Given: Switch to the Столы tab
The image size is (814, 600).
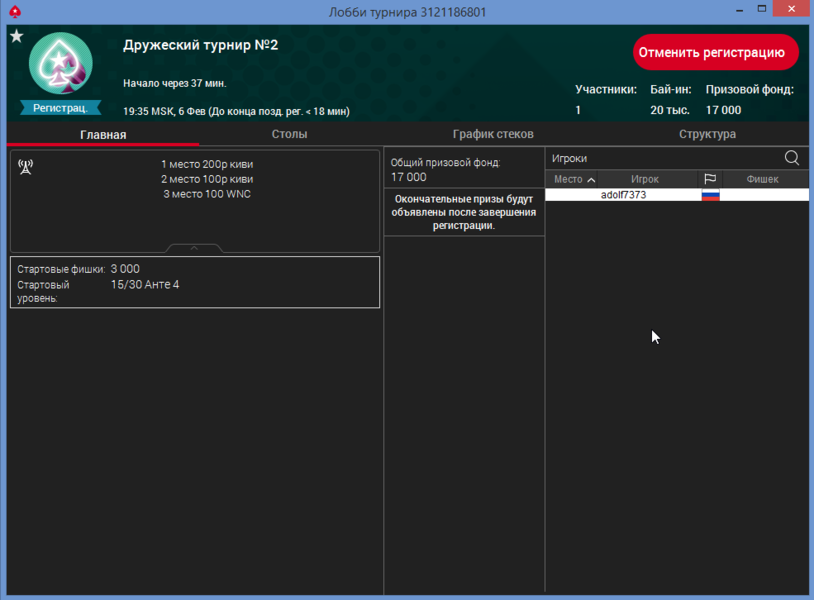Looking at the screenshot, I should pos(289,134).
